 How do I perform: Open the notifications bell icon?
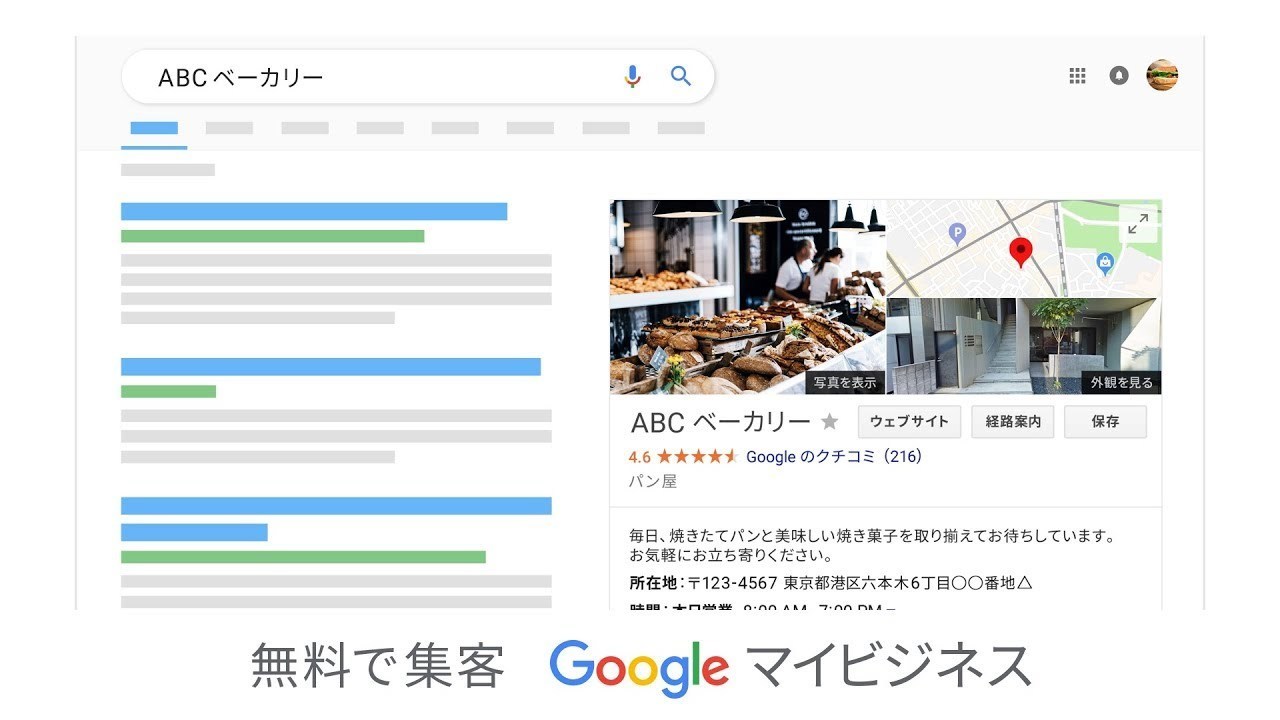point(1119,76)
